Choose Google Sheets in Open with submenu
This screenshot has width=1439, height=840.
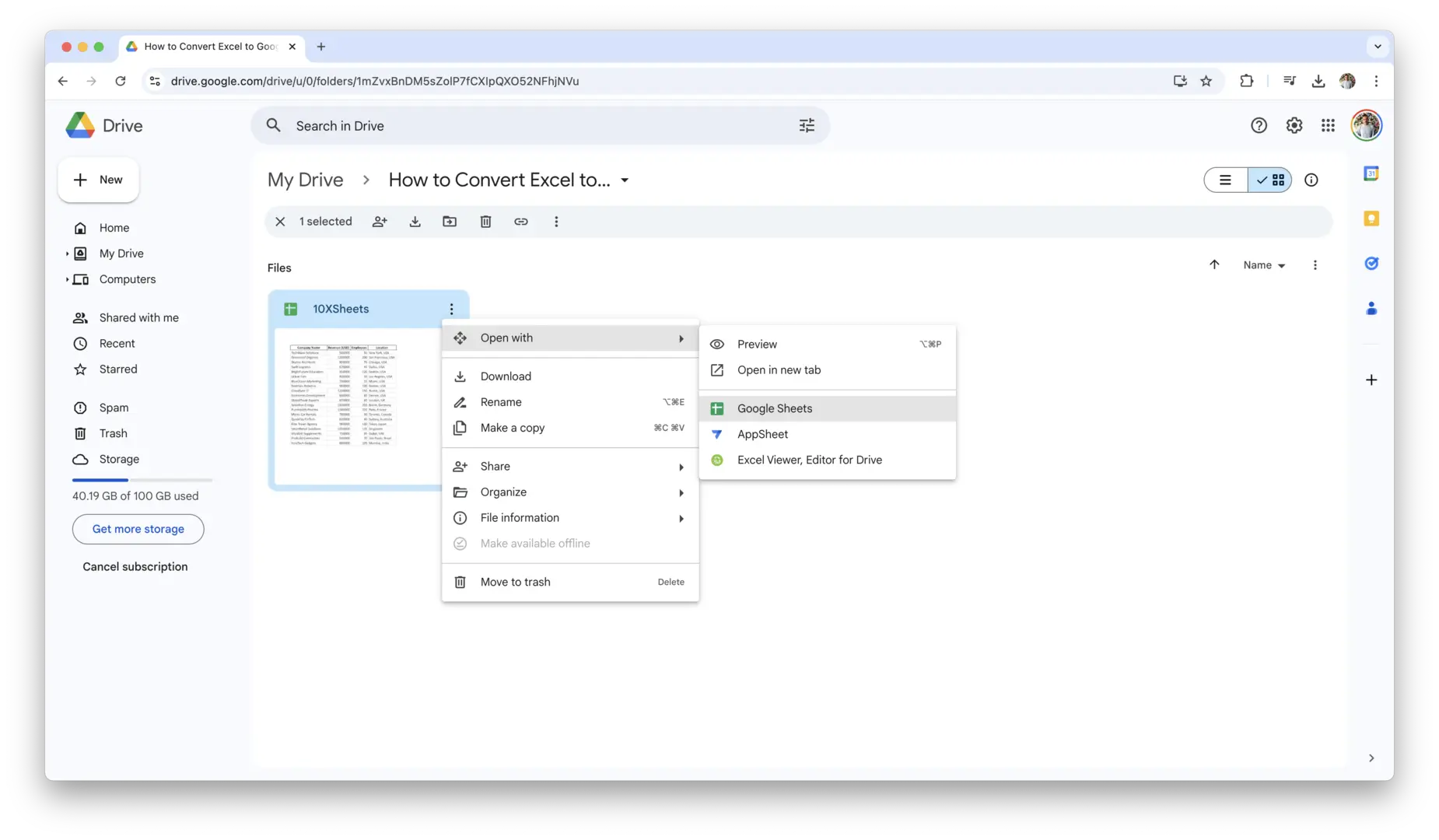coord(775,408)
